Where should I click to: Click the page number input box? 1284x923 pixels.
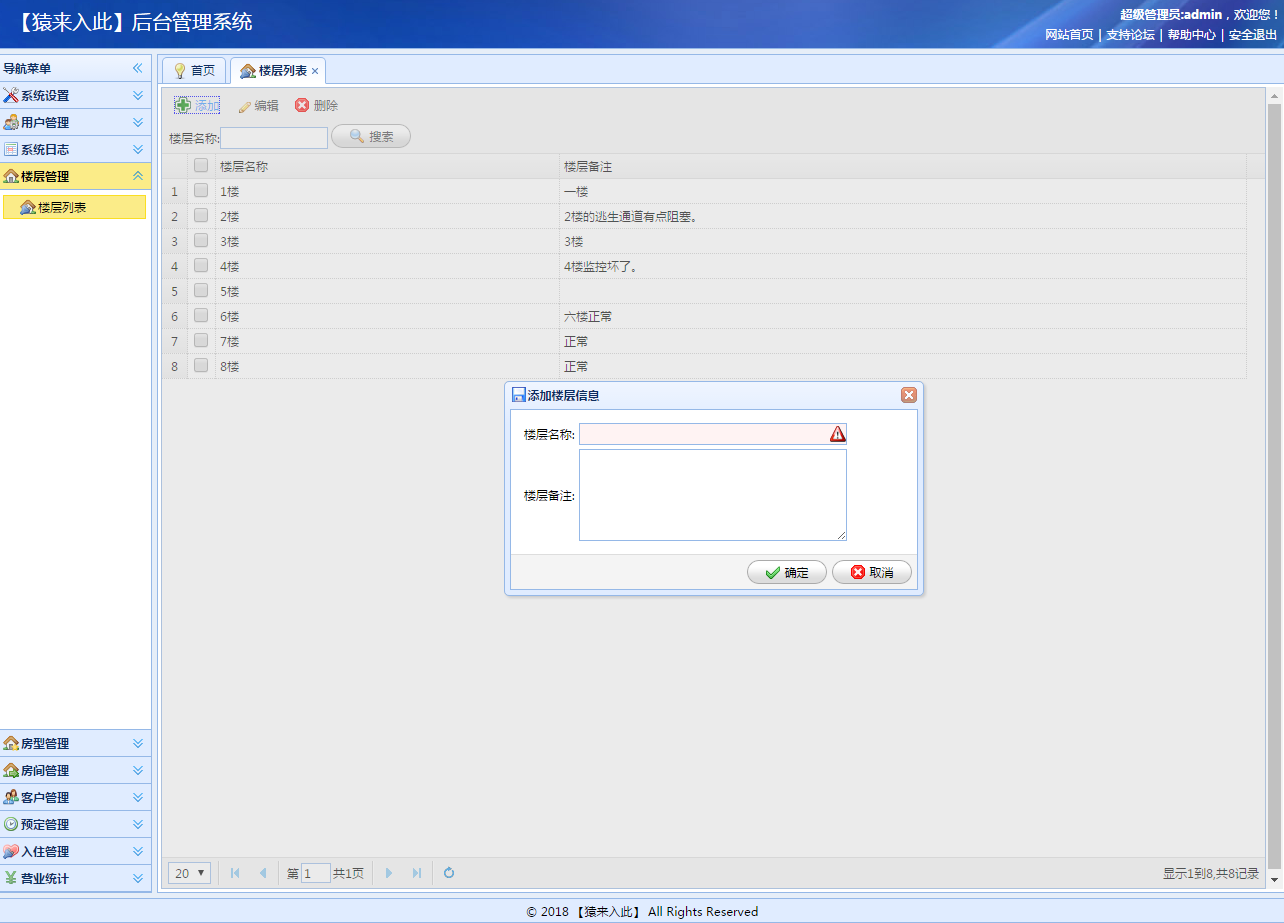316,873
